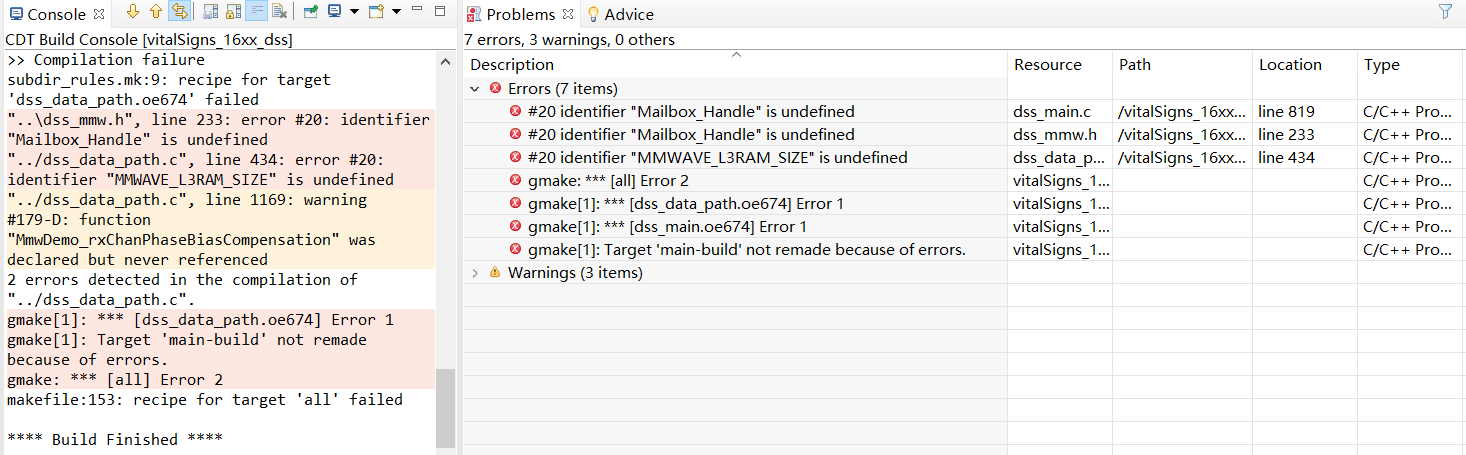This screenshot has width=1466, height=455.
Task: Toggle Scroll Lock in the console
Action: 233,12
